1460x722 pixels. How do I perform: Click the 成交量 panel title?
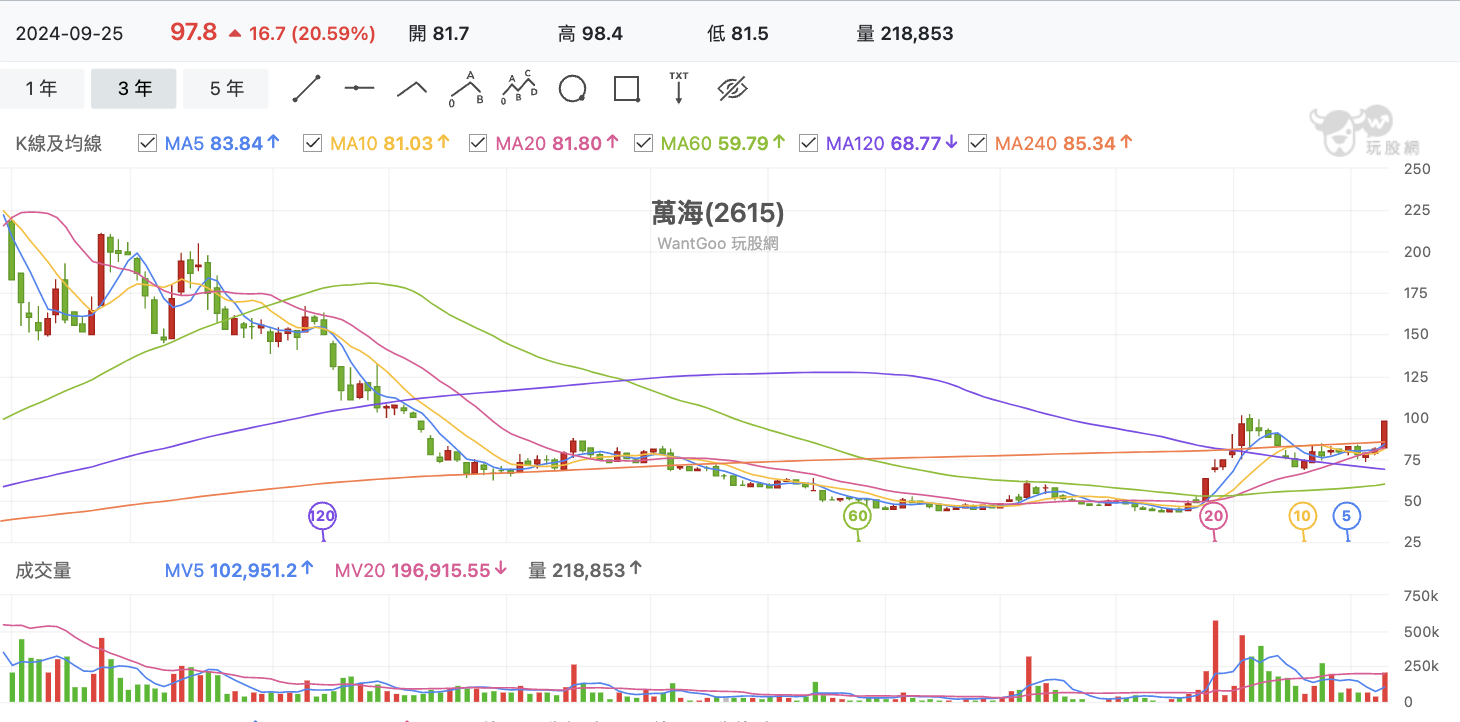[43, 571]
